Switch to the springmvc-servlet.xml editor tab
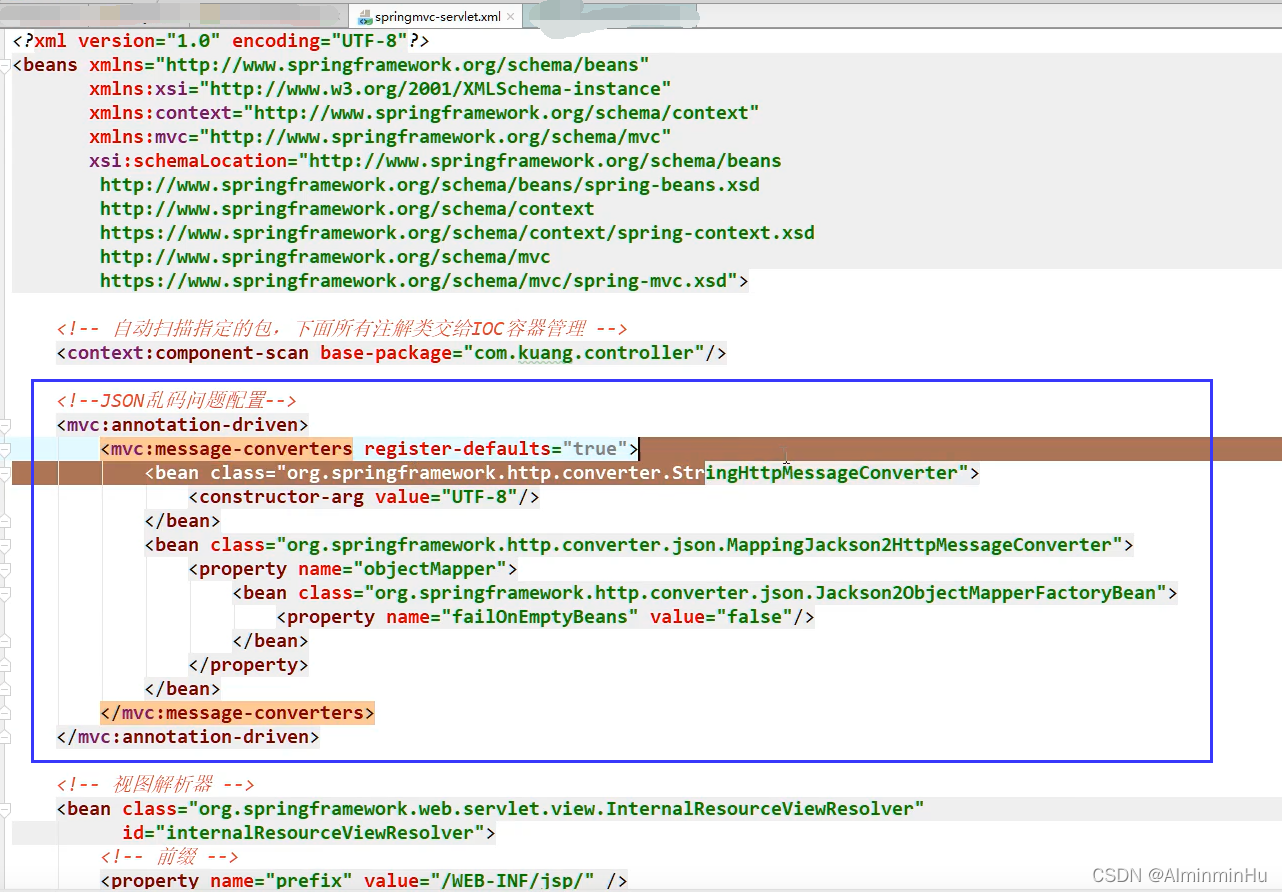The height and width of the screenshot is (892, 1282). pos(437,17)
